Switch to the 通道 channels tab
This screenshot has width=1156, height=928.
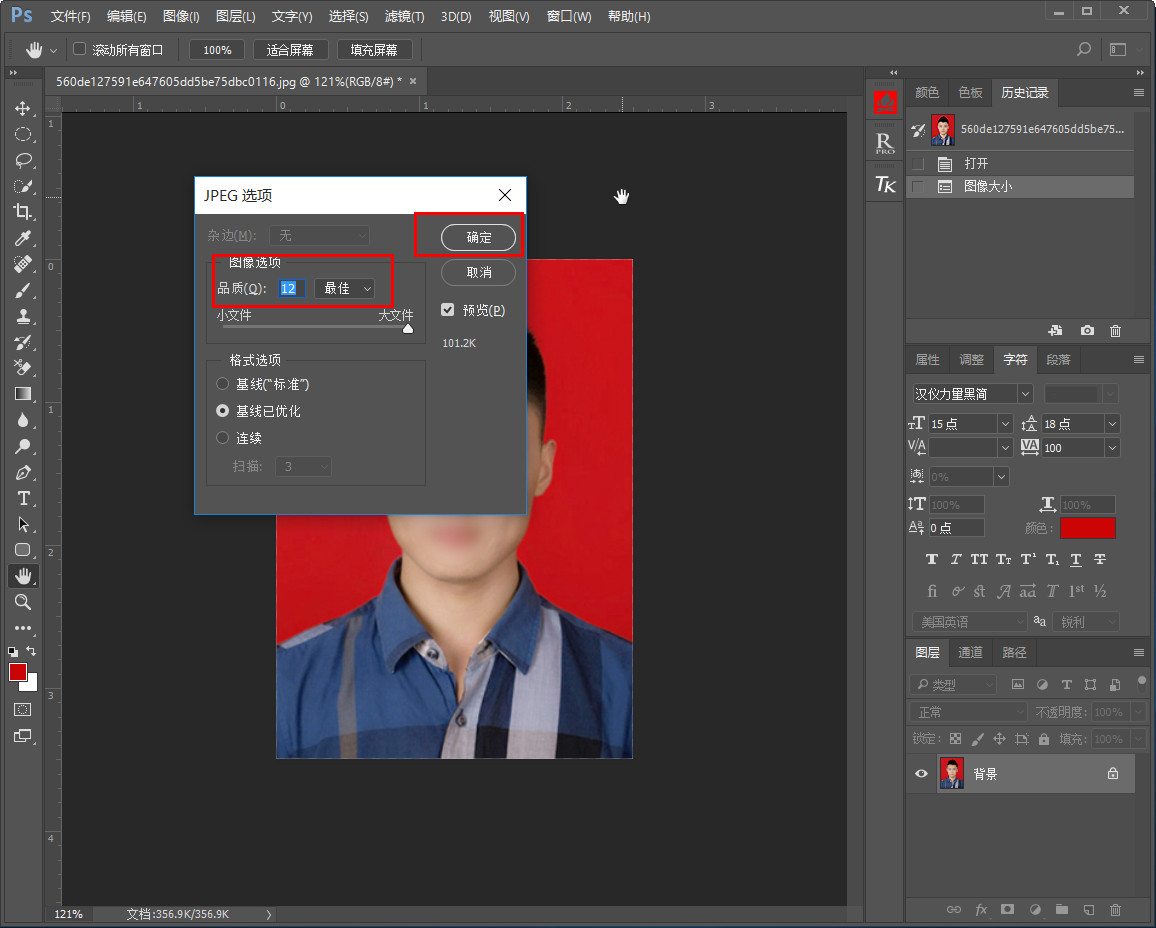(x=970, y=652)
